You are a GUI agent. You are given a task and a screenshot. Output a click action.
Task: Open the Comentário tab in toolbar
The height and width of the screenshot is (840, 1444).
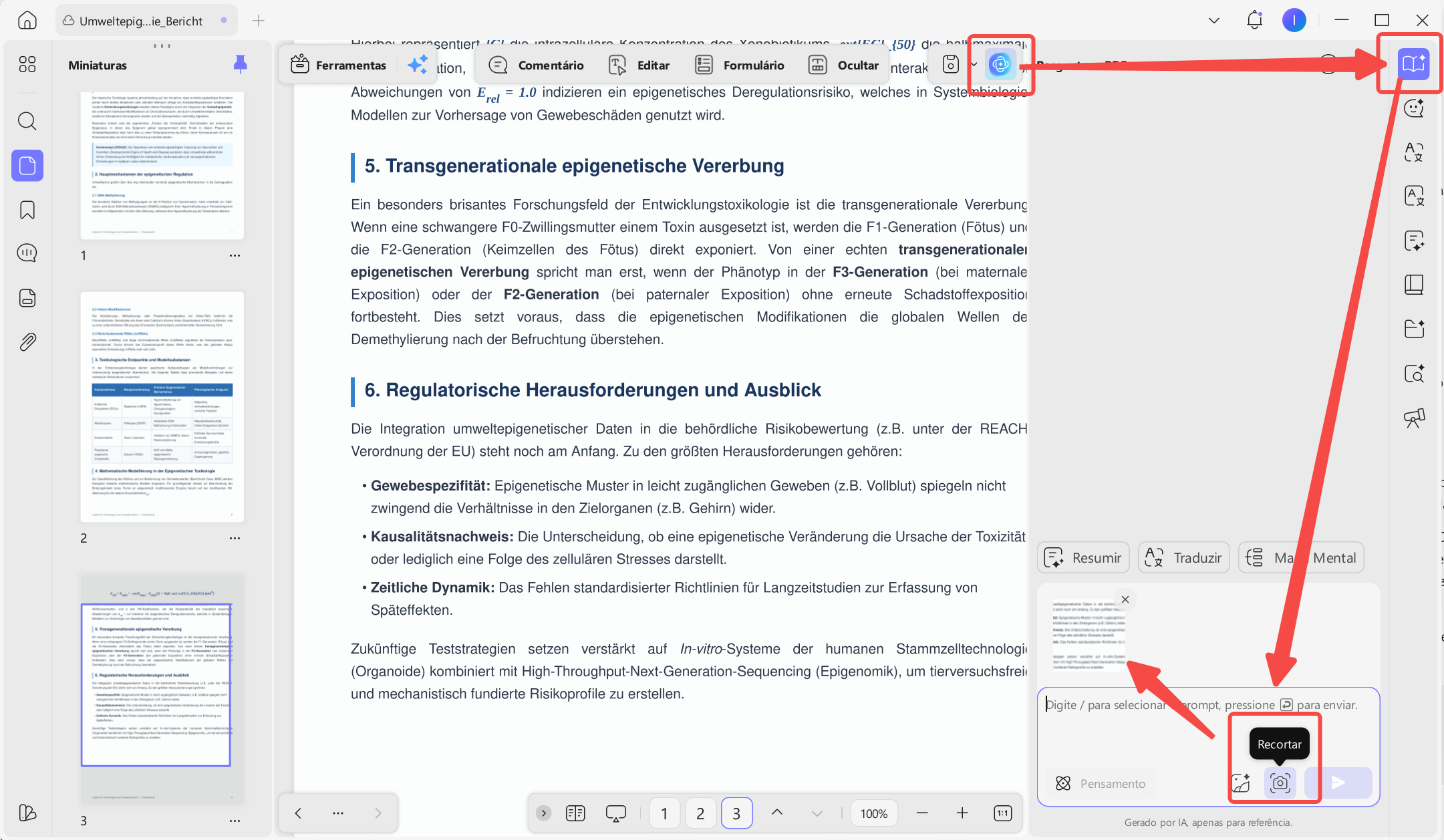(536, 65)
